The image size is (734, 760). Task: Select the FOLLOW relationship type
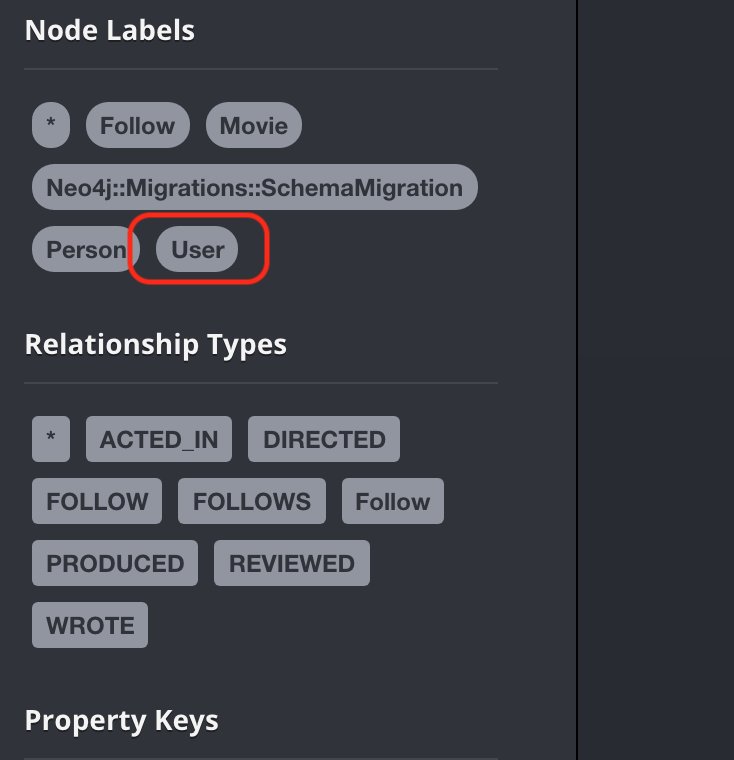(97, 501)
